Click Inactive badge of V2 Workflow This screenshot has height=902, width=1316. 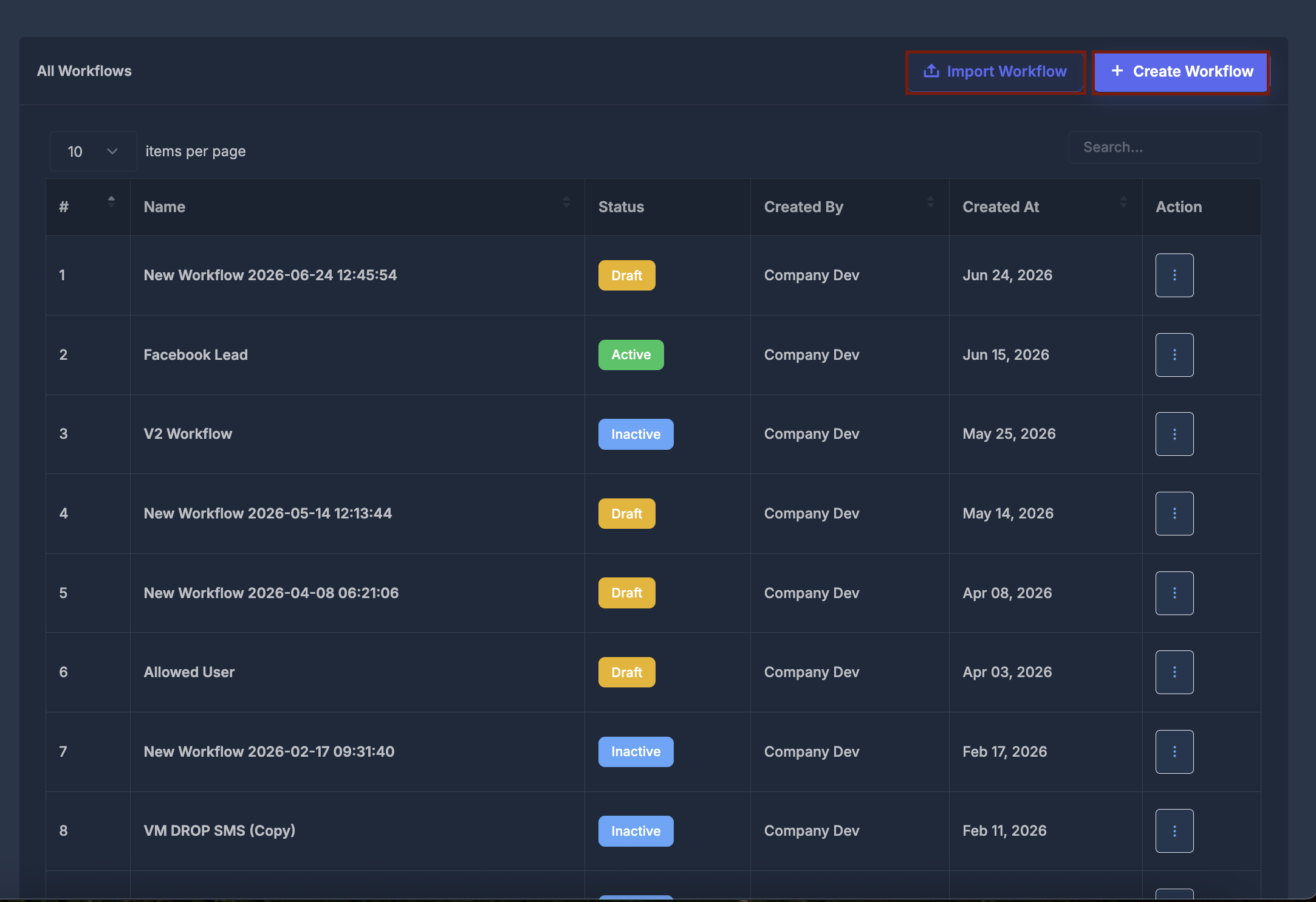(x=636, y=434)
